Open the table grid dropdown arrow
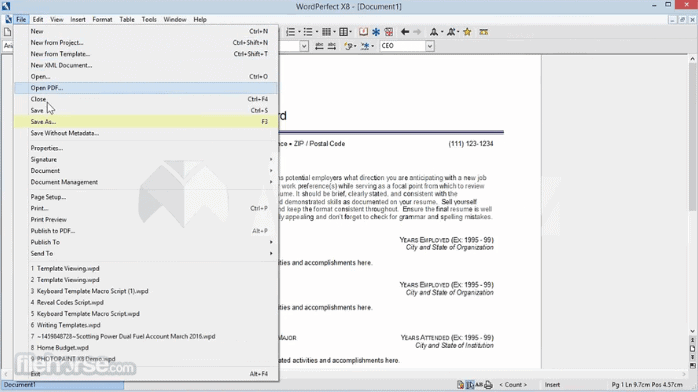The image size is (698, 392). 334,32
